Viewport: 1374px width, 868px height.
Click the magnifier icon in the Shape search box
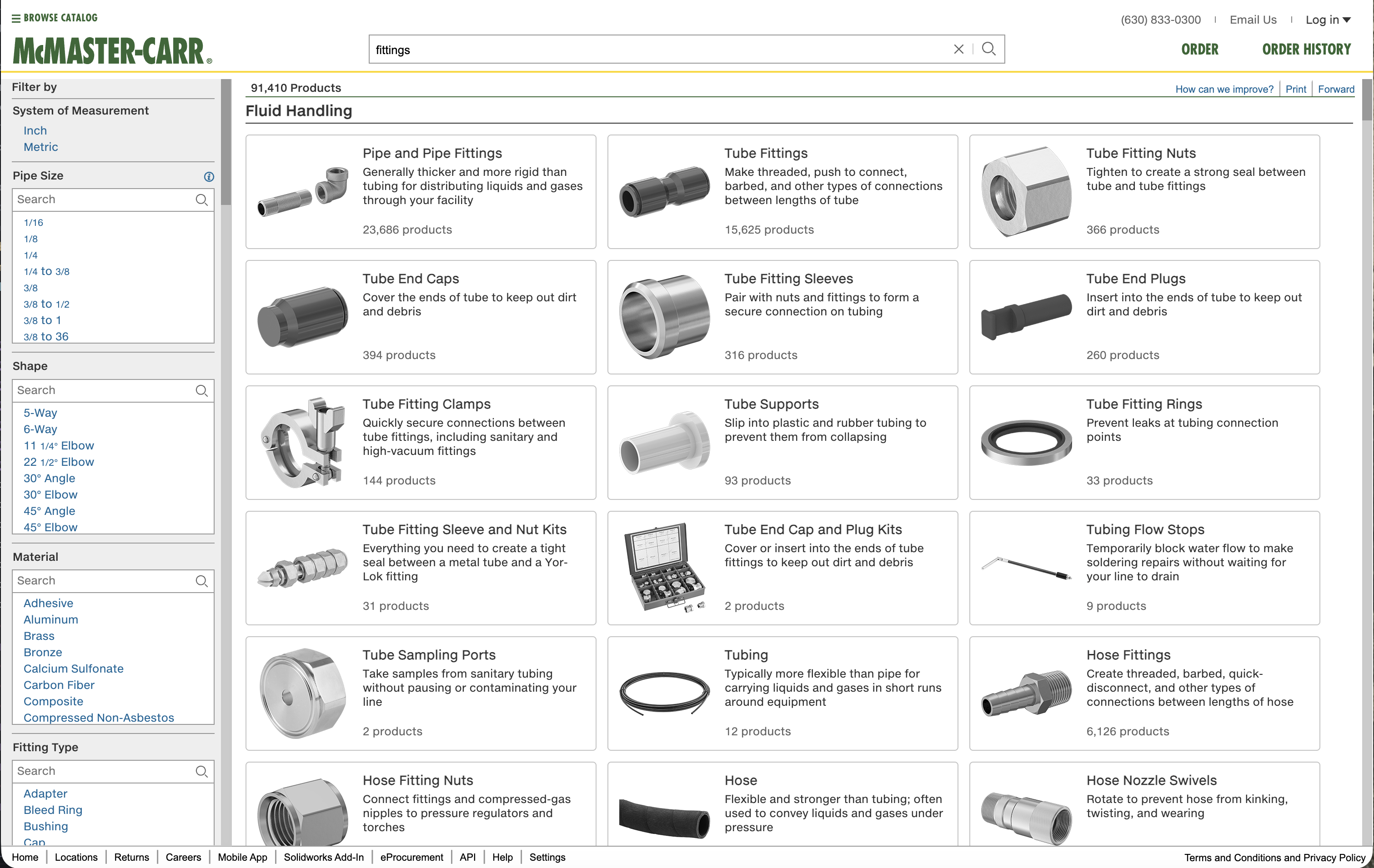[x=201, y=391]
